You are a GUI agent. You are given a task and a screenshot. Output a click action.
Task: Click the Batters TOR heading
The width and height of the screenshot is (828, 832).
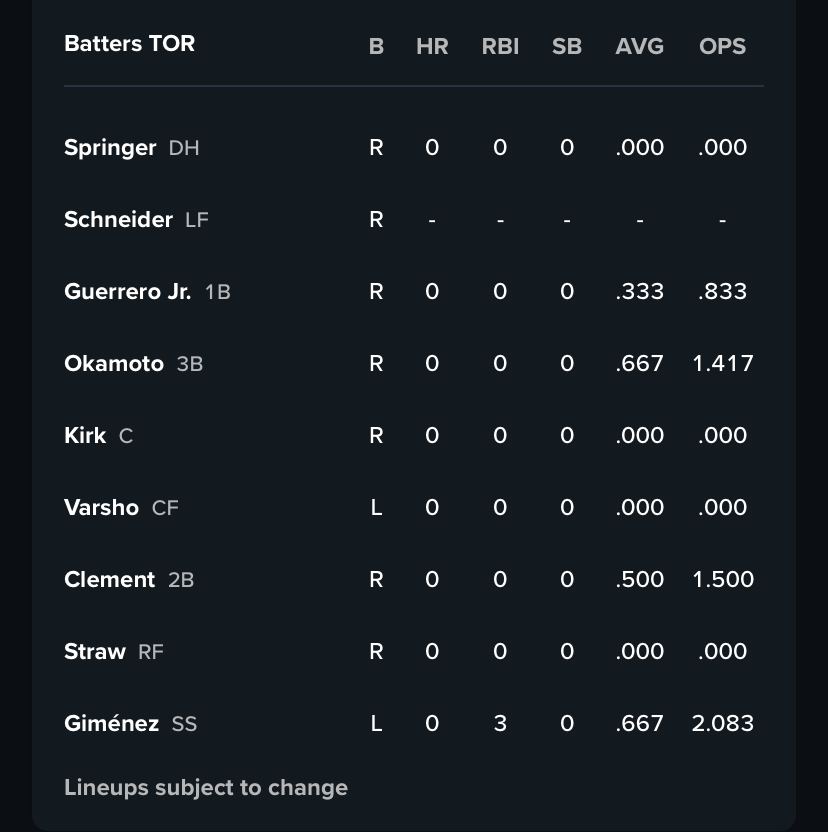pos(129,44)
